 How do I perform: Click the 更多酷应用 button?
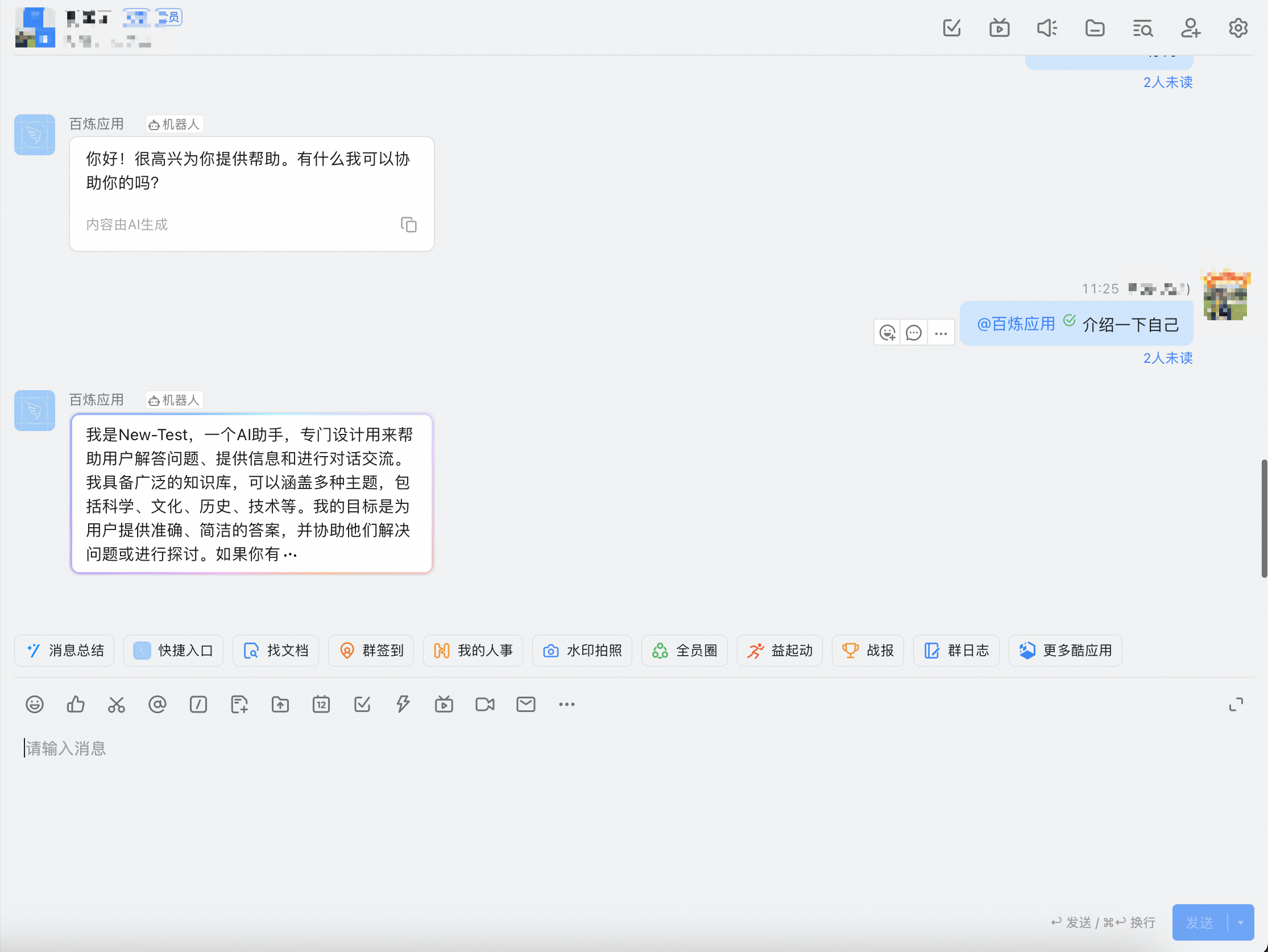tap(1065, 651)
